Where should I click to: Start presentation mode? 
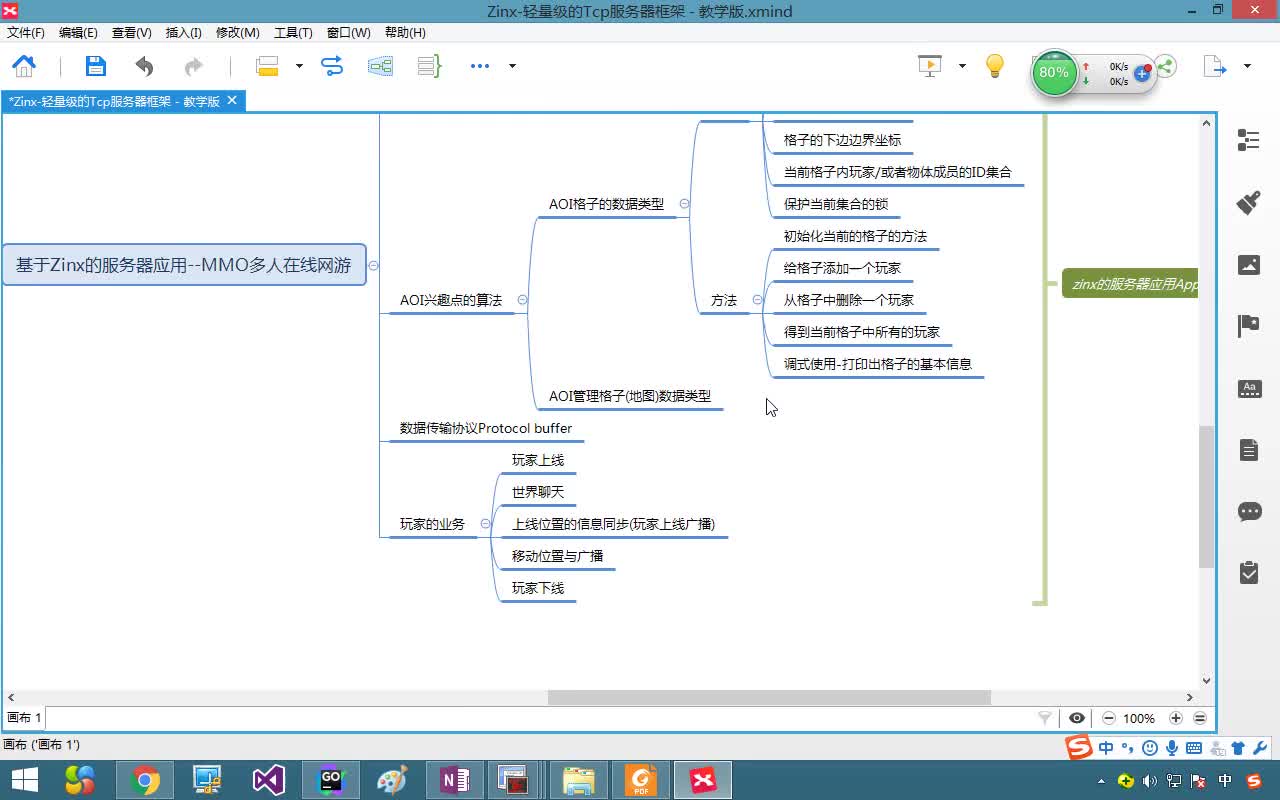click(x=930, y=66)
